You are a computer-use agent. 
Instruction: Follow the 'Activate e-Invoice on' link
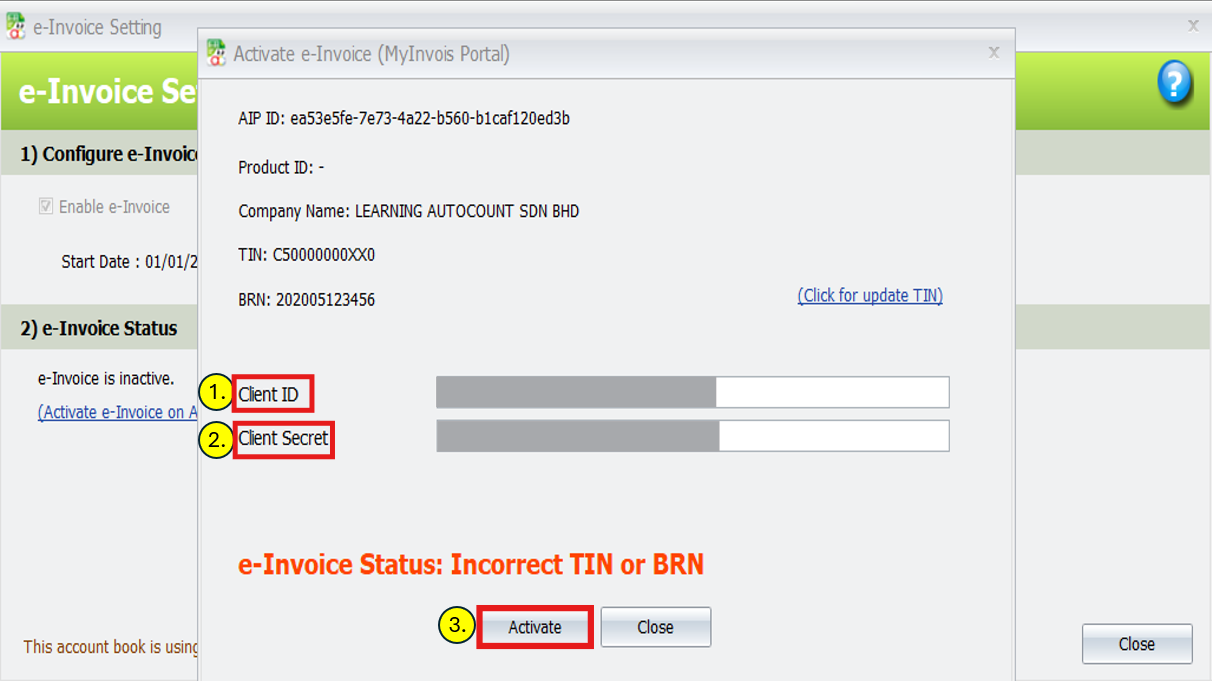pyautogui.click(x=117, y=412)
